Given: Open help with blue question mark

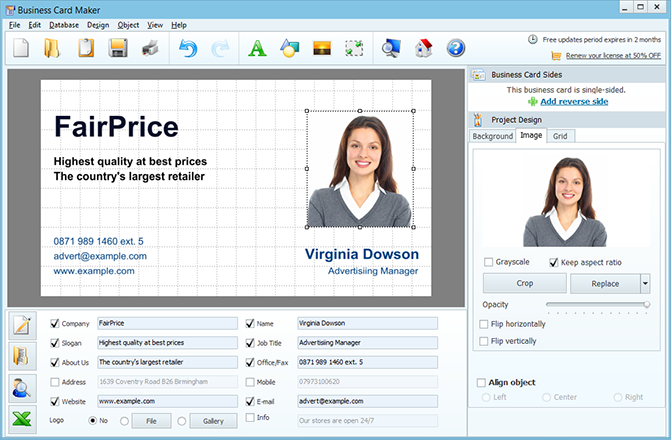Looking at the screenshot, I should pyautogui.click(x=456, y=48).
